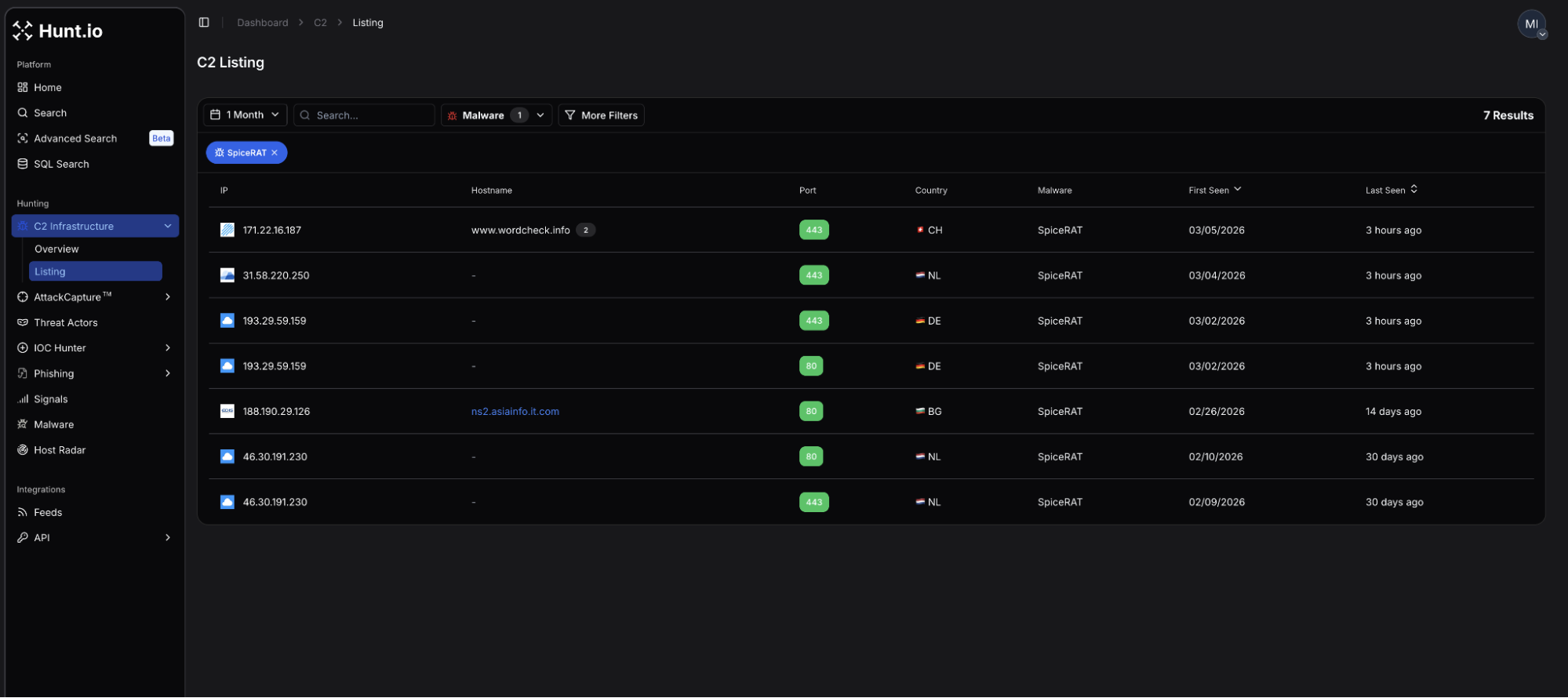Click the C2 breadcrumb

[x=320, y=23]
